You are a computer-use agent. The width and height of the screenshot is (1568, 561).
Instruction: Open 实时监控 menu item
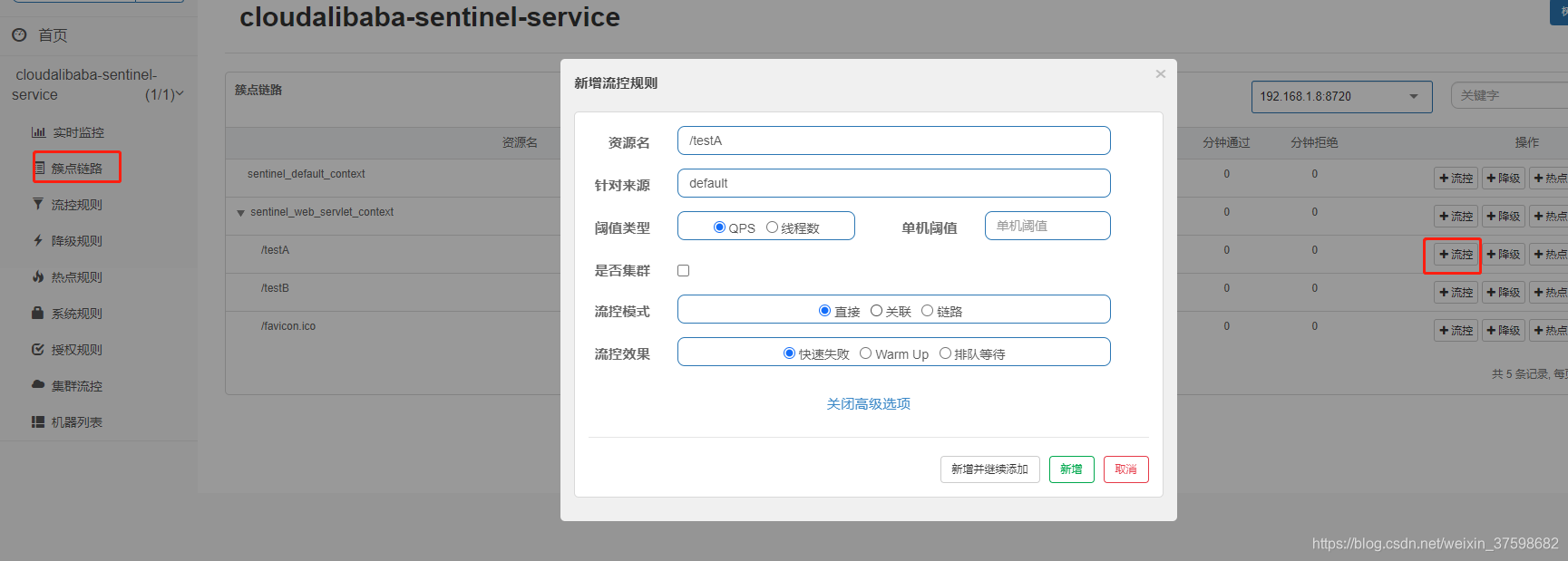78,132
